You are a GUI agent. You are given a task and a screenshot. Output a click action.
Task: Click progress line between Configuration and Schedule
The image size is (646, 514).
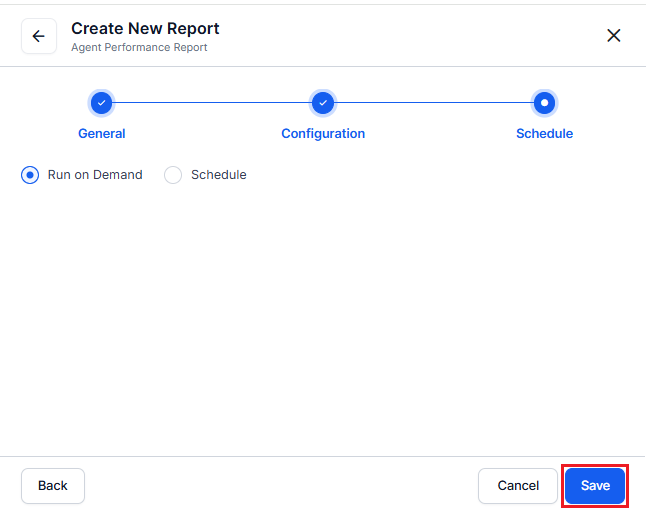tap(433, 102)
